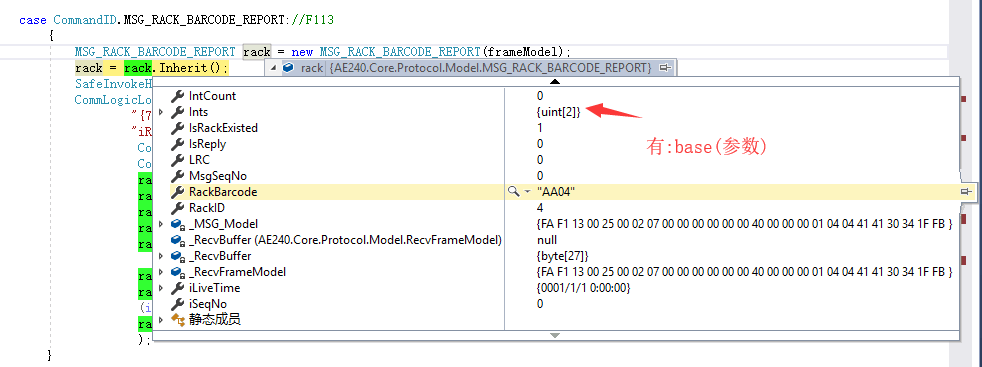Open the RackBarcode text visualizer magnifier

tap(514, 192)
